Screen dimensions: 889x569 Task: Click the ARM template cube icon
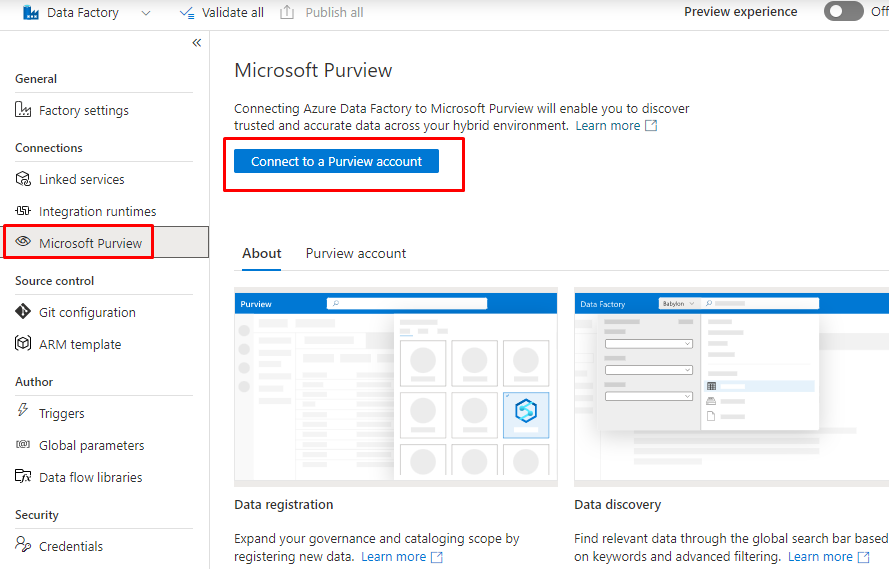click(23, 344)
